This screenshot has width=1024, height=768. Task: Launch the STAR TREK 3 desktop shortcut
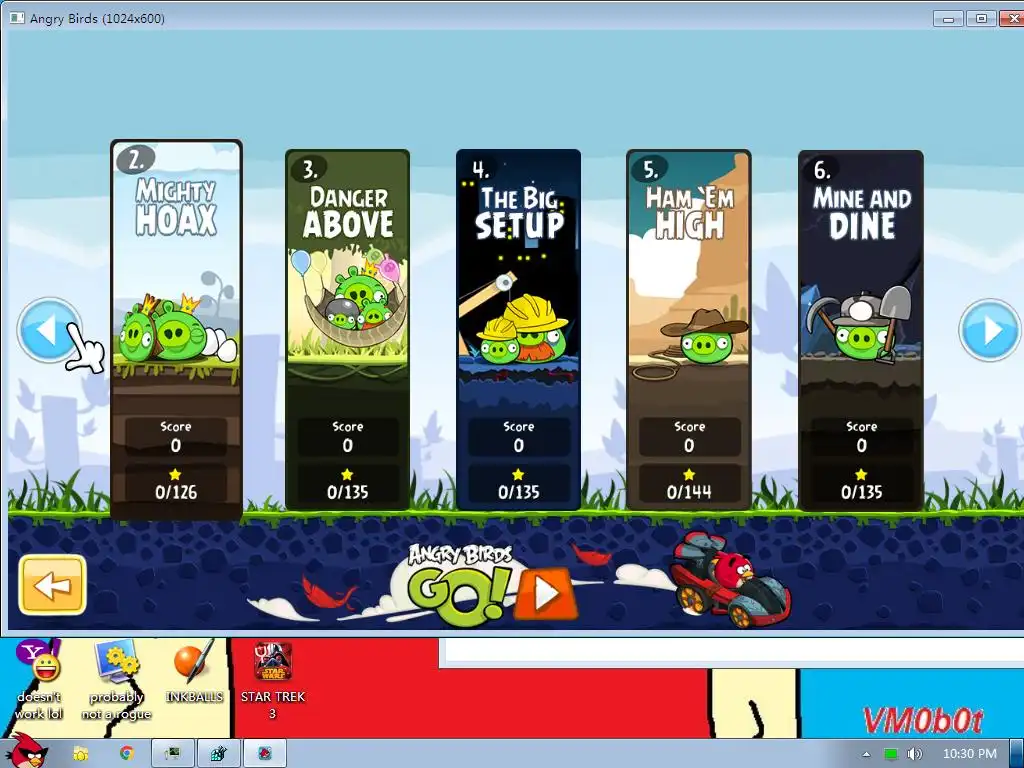(272, 680)
